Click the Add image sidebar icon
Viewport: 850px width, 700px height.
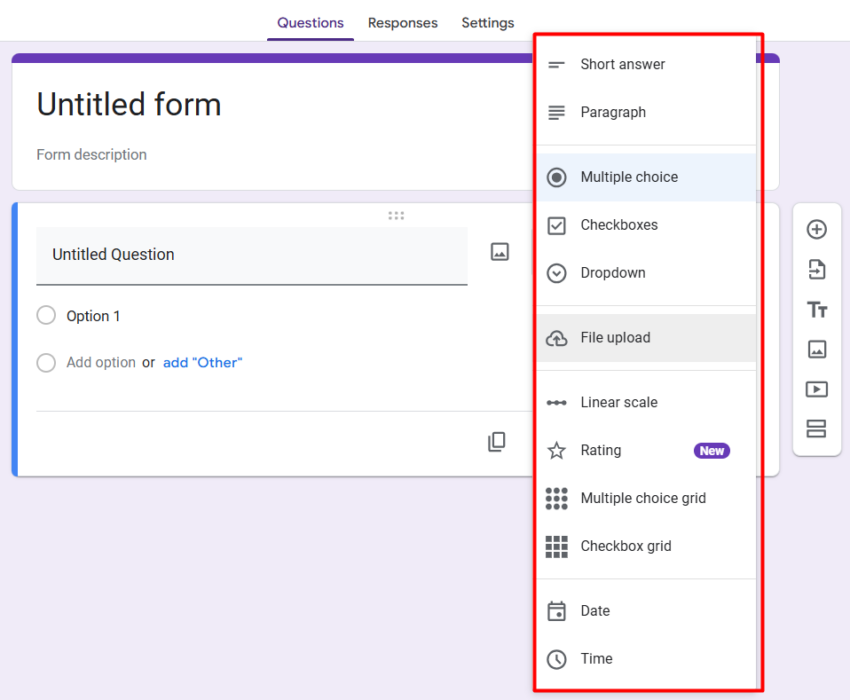[x=816, y=350]
